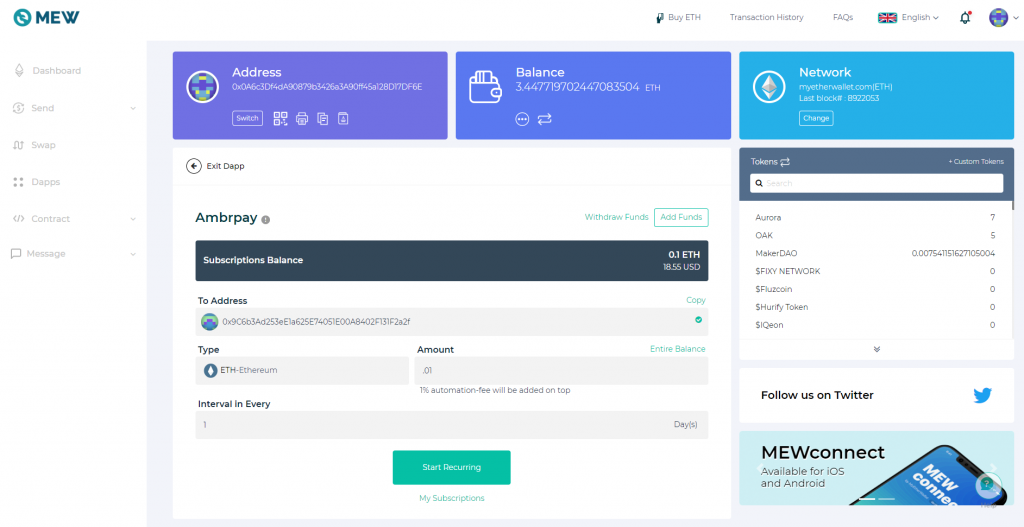The image size is (1024, 527).
Task: Open the Swap sidebar item
Action: tap(35, 145)
